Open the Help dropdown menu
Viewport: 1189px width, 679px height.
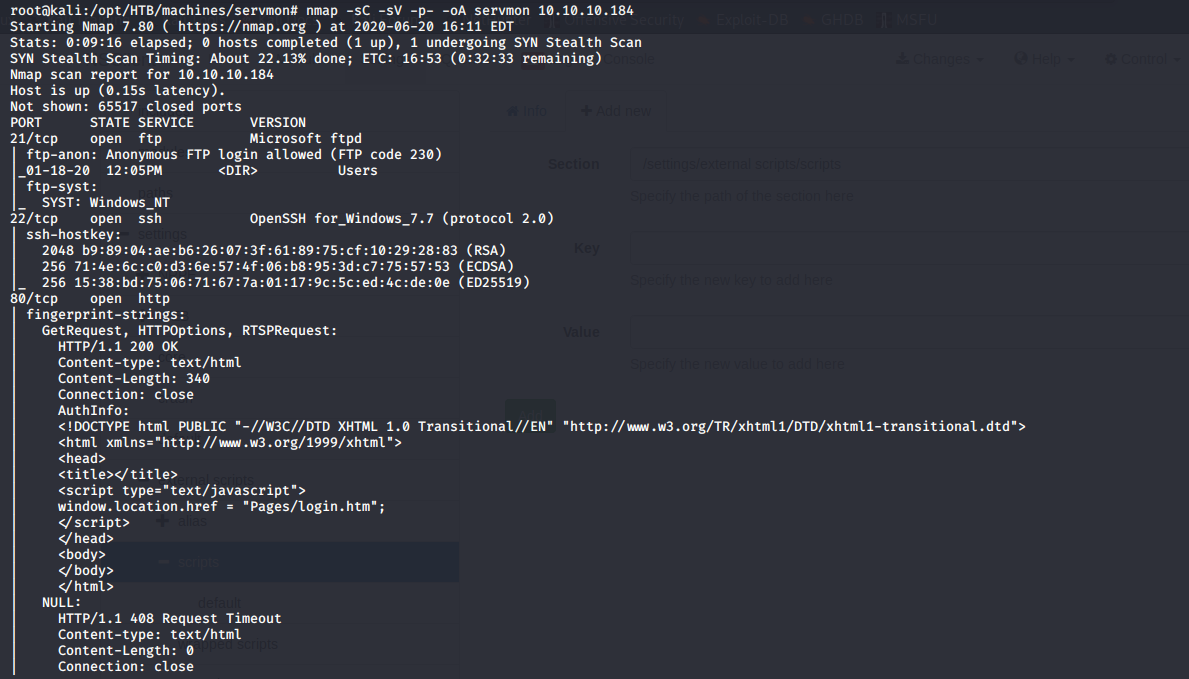1045,60
